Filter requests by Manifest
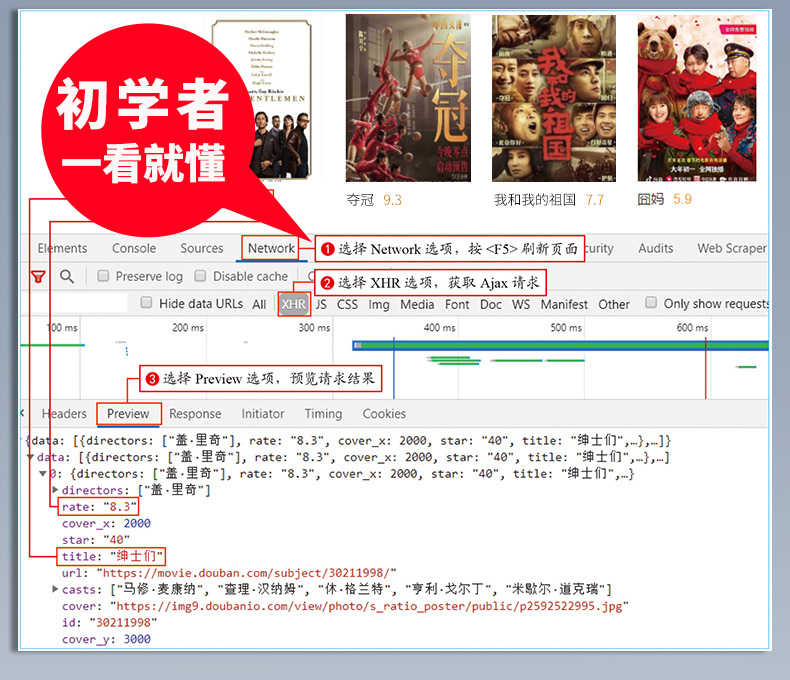Viewport: 790px width, 680px height. tap(564, 304)
